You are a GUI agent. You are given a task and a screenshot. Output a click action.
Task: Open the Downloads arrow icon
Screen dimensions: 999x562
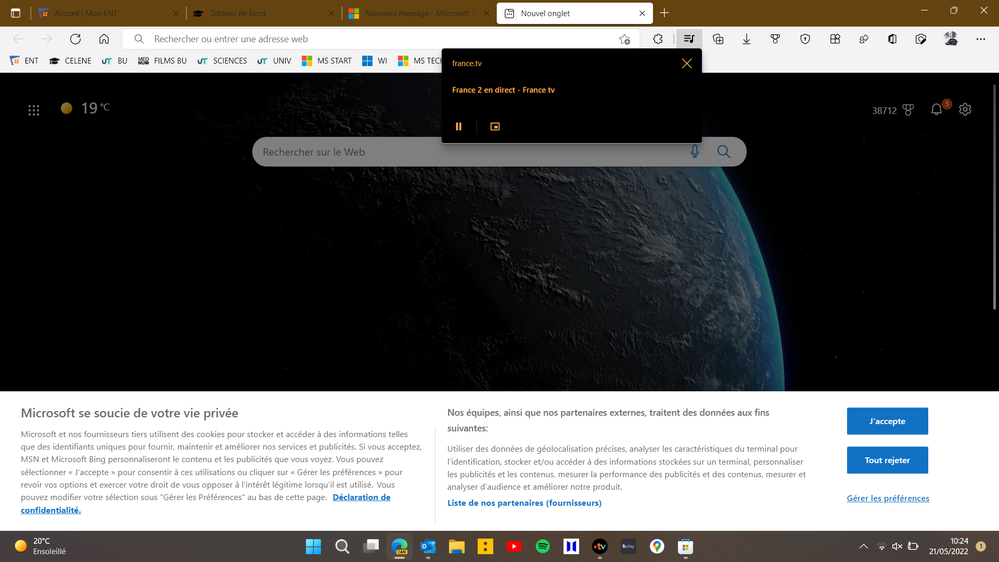[746, 39]
